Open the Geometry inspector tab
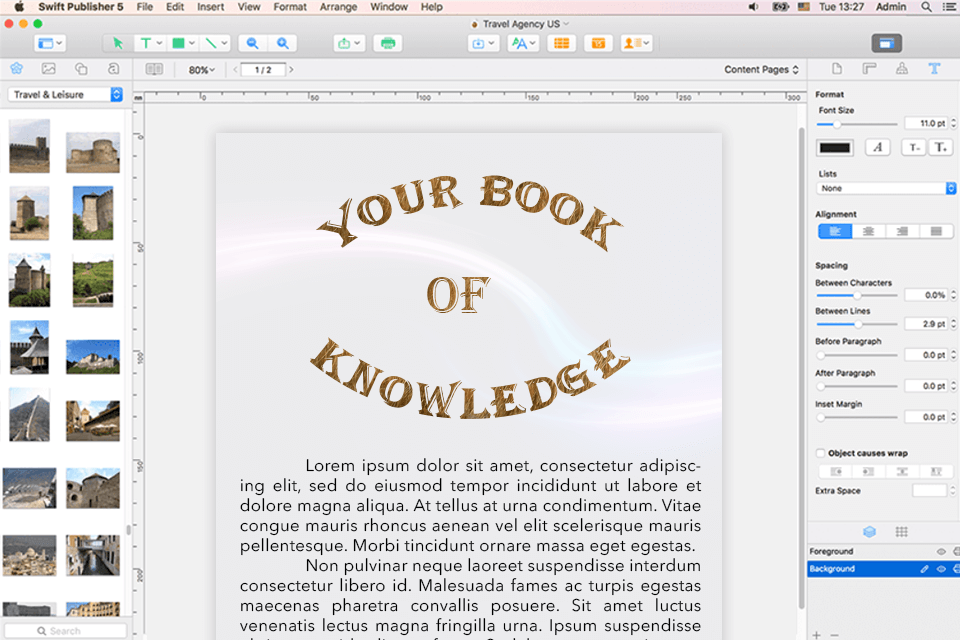The height and width of the screenshot is (640, 960). (x=869, y=69)
